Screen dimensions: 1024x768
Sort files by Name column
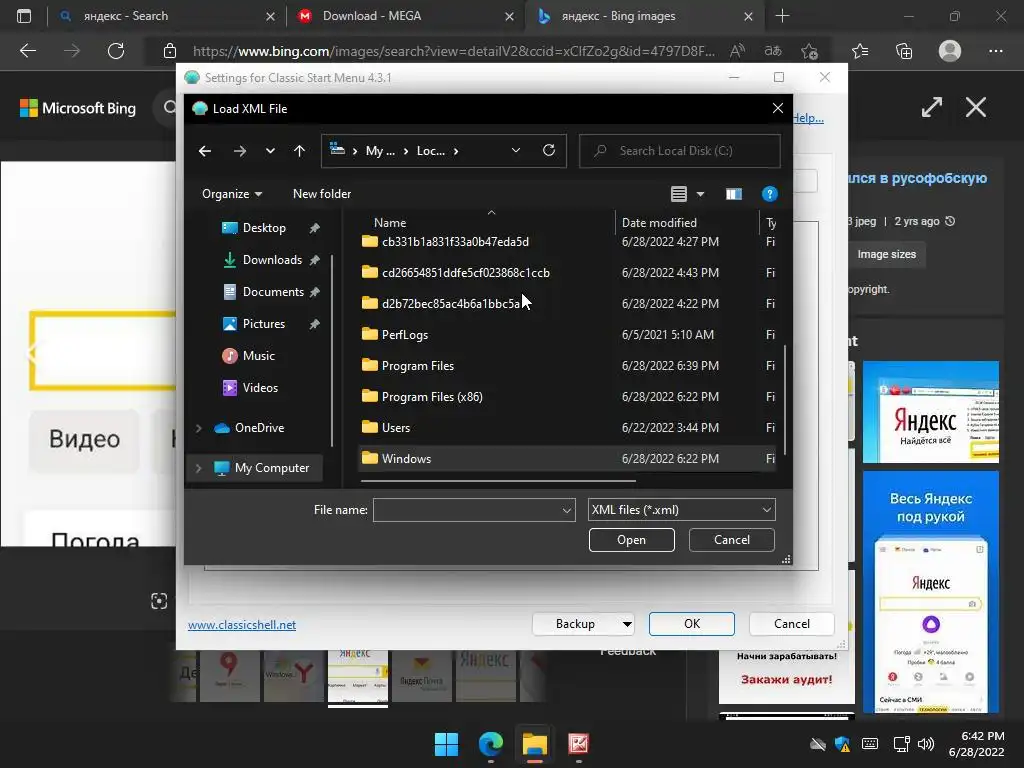(x=390, y=223)
